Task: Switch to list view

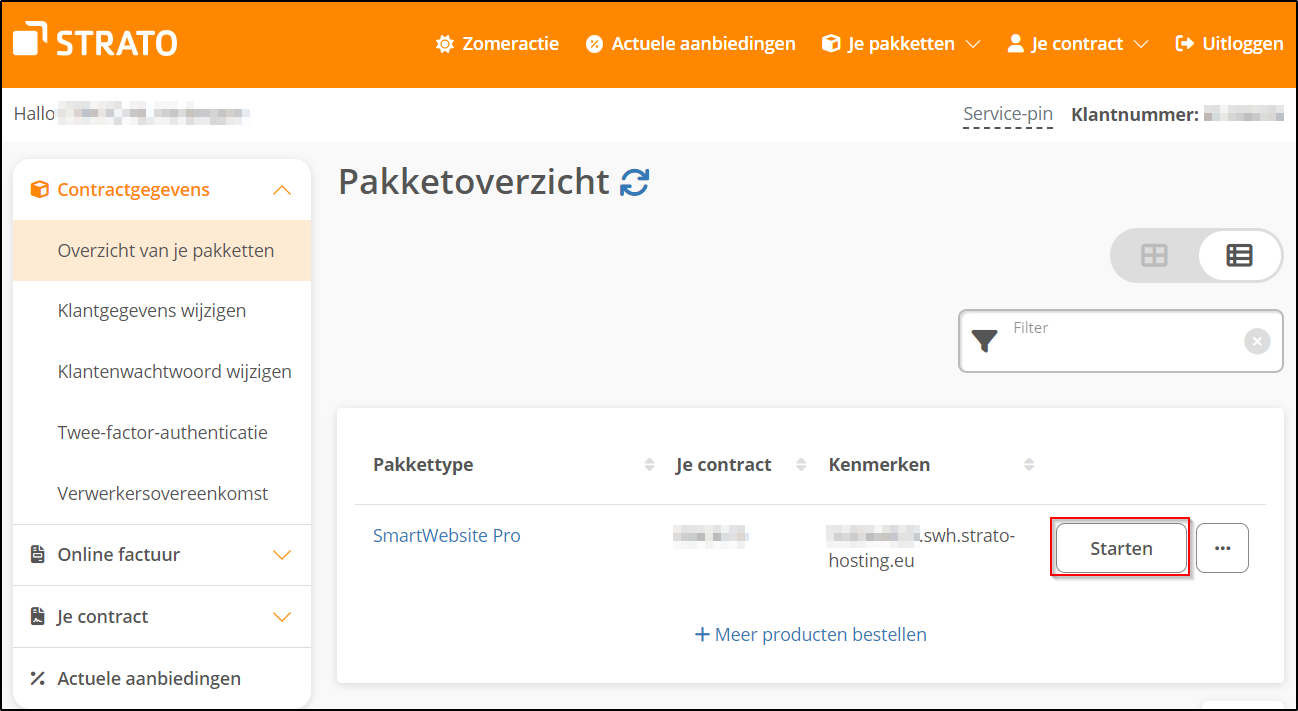Action: pos(1239,255)
